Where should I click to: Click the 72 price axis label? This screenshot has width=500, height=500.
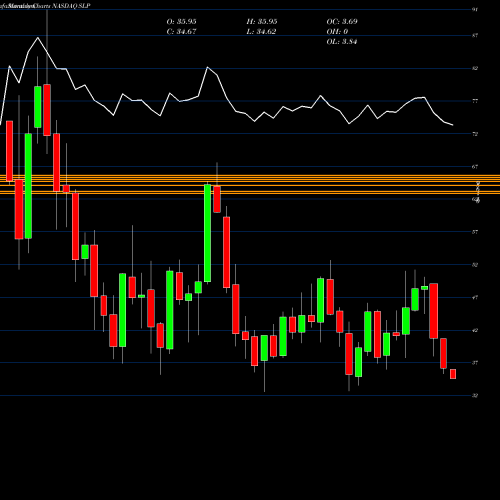click(x=475, y=134)
